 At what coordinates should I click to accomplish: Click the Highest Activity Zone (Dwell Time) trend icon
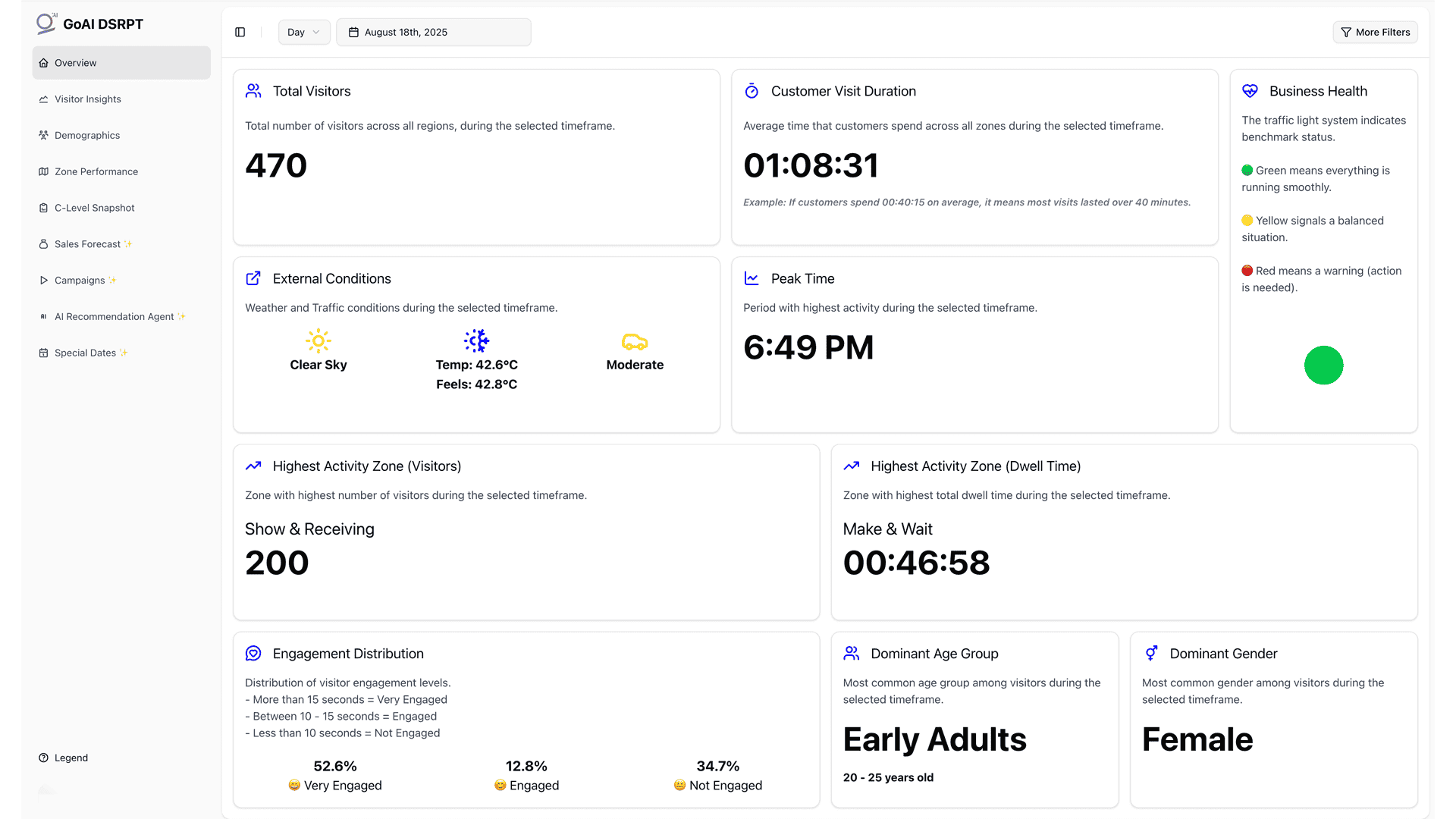[x=852, y=466]
